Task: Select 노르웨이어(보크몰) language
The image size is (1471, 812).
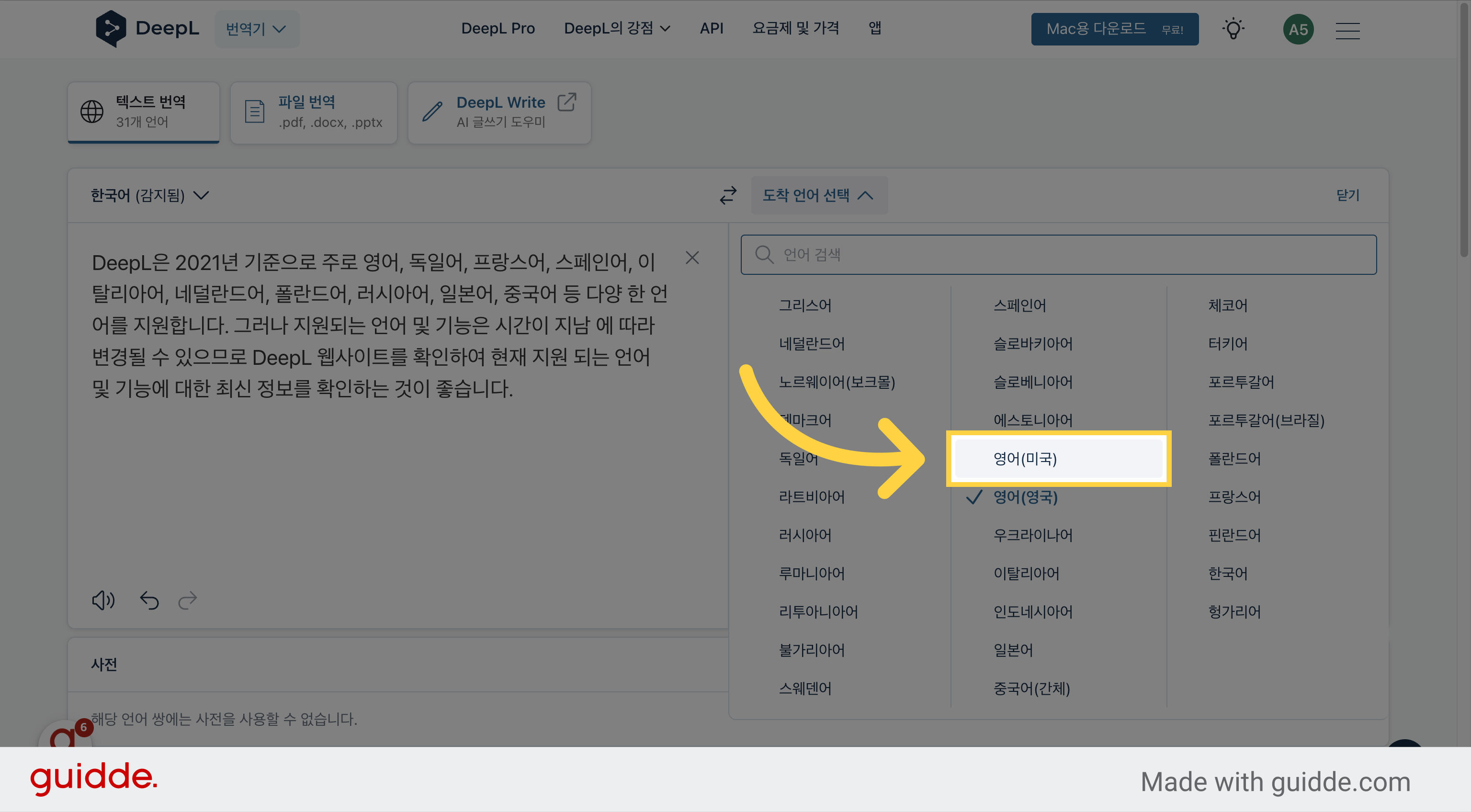Action: 837,382
